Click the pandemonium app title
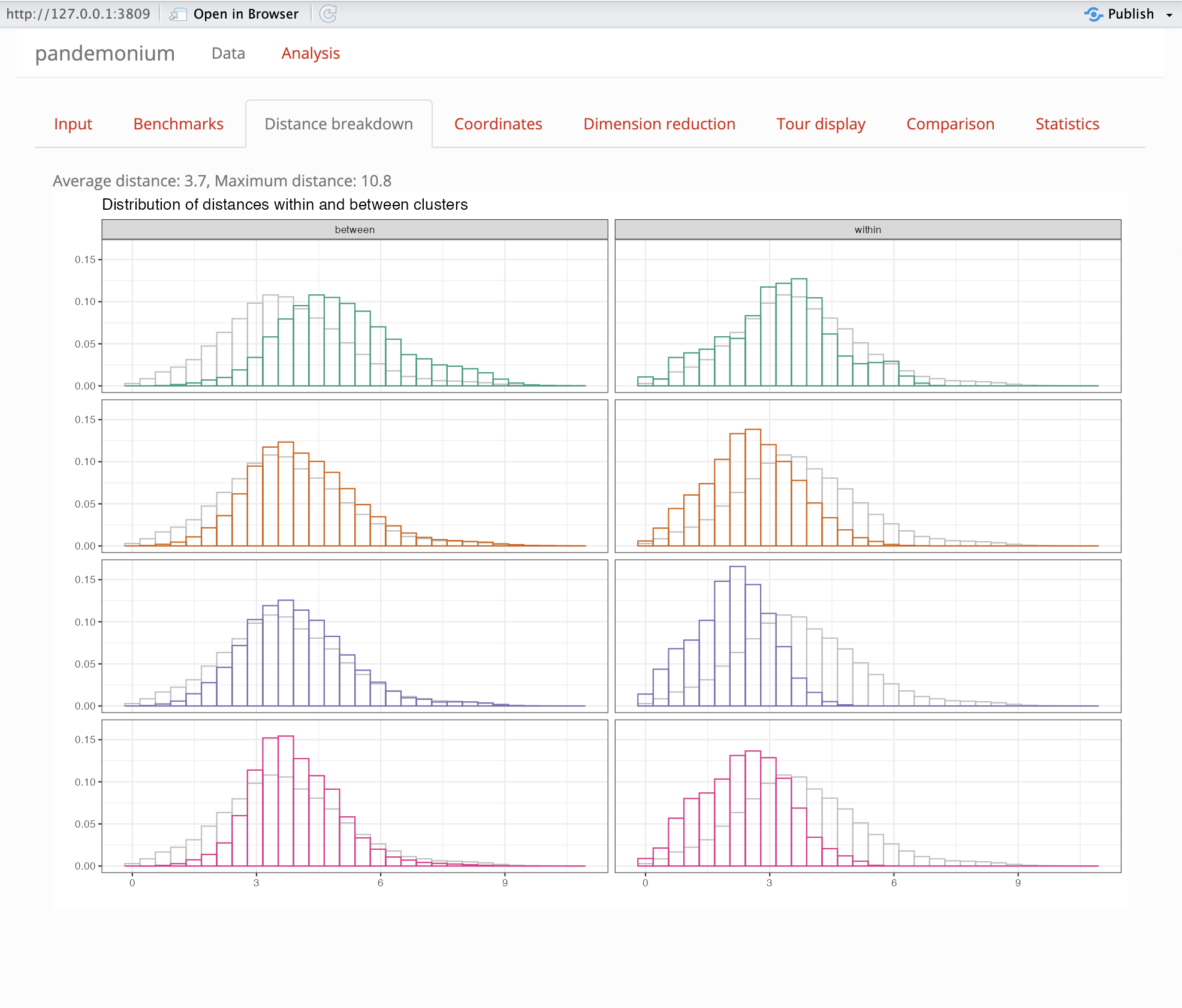1182x1008 pixels. pos(105,53)
